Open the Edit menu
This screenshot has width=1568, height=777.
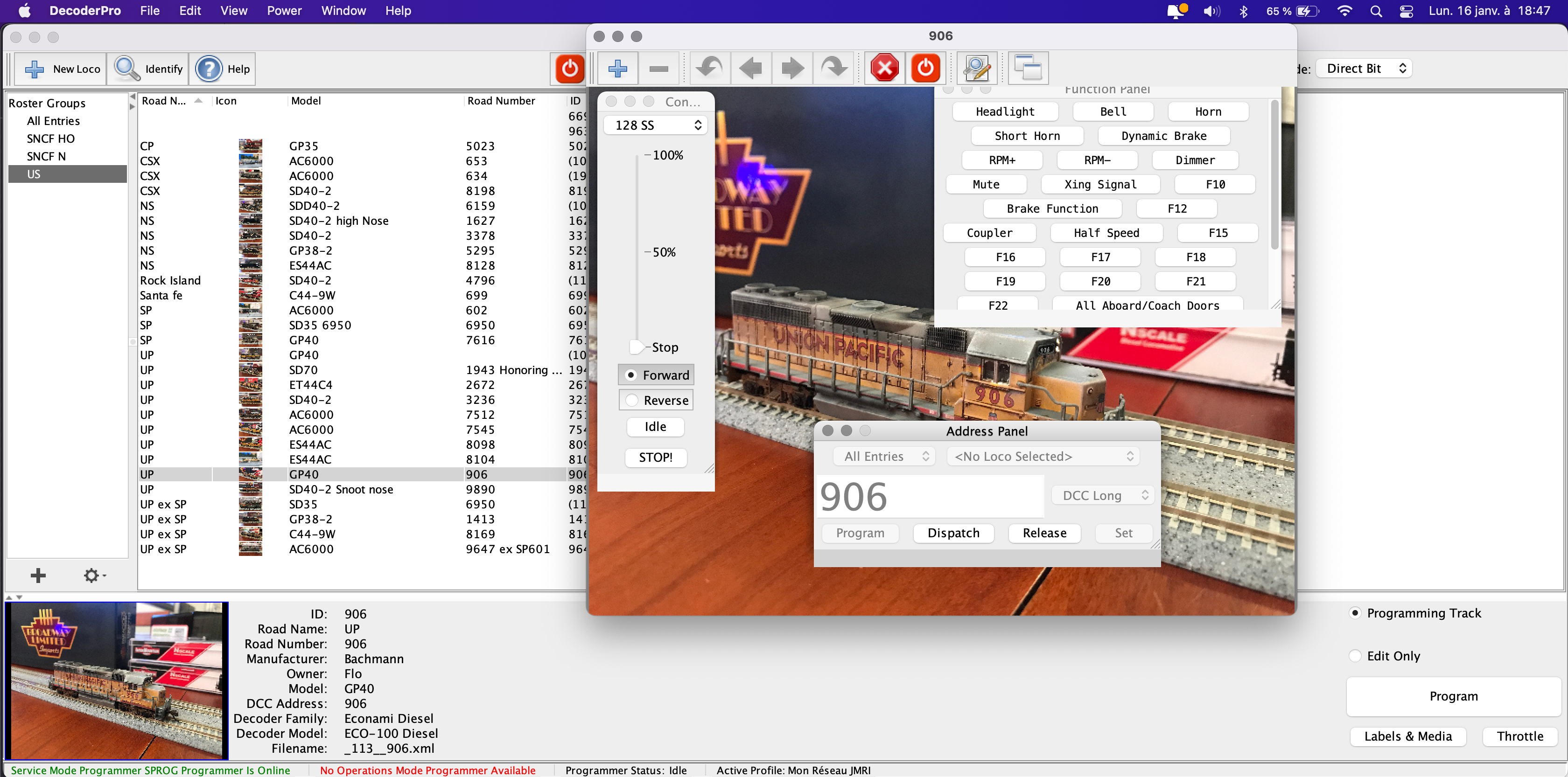[189, 11]
